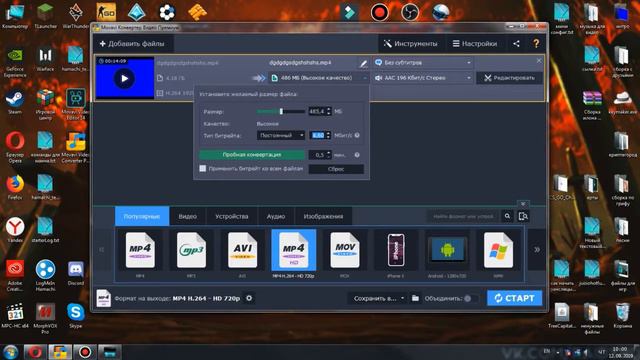Click the magnifier search icon
The image size is (640, 360).
coord(507,216)
